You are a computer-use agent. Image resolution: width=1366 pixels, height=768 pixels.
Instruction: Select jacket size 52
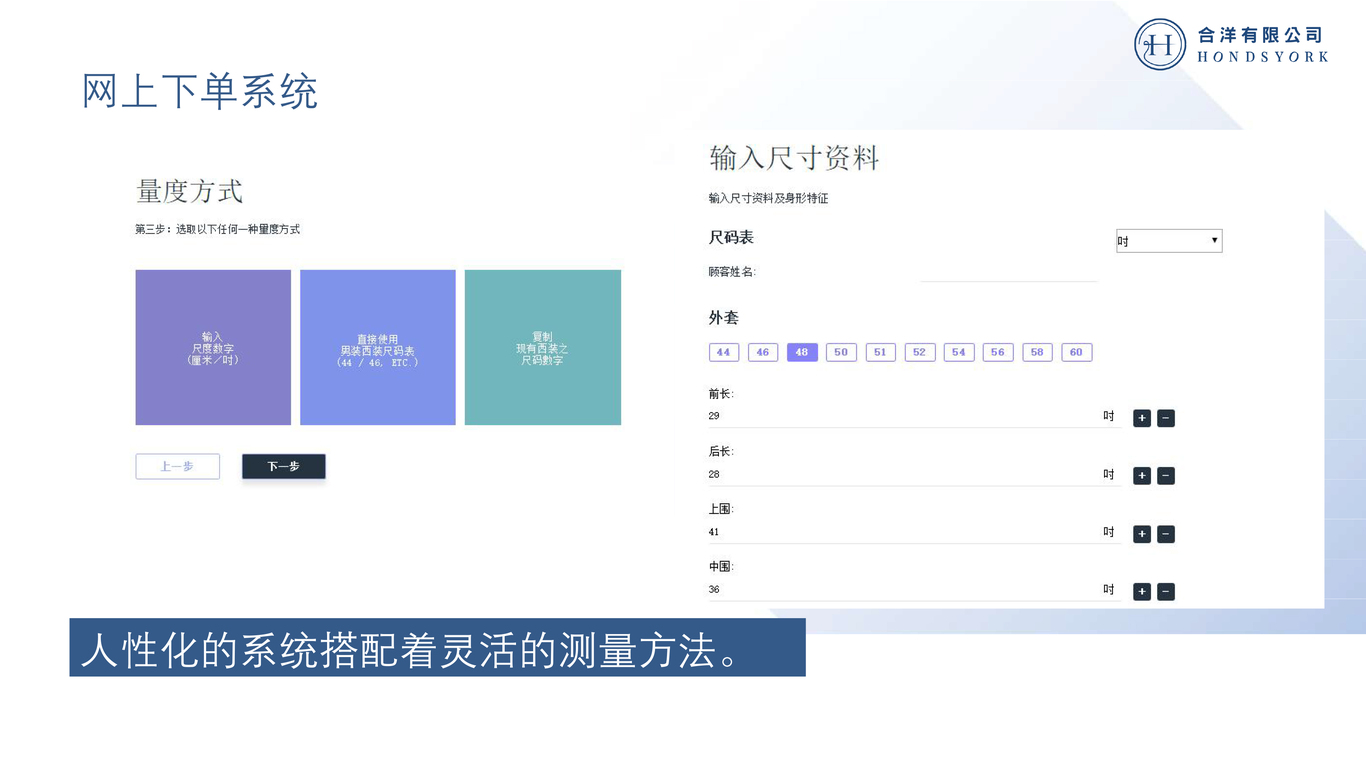(919, 352)
